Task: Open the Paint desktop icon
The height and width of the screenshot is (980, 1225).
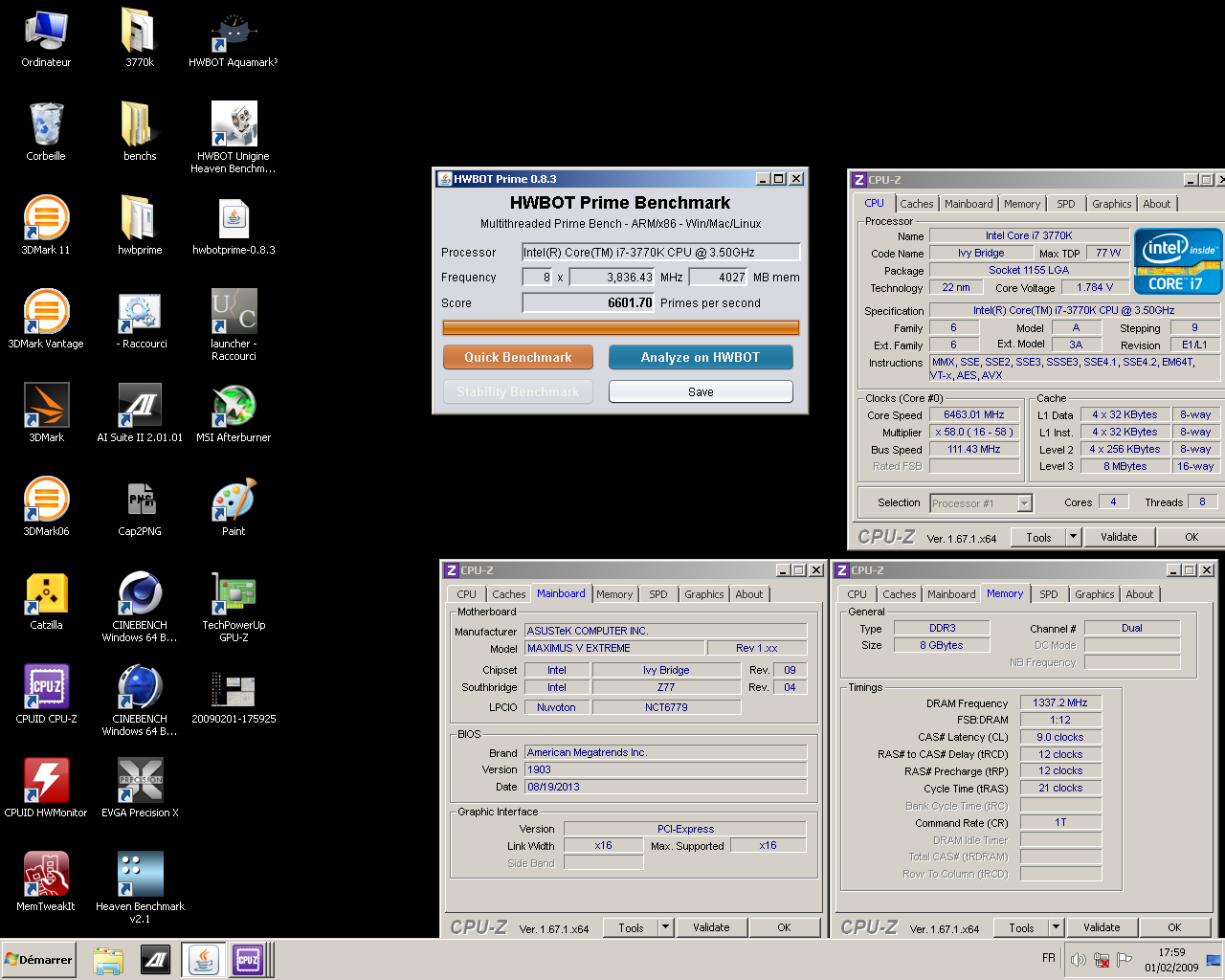Action: coord(234,507)
